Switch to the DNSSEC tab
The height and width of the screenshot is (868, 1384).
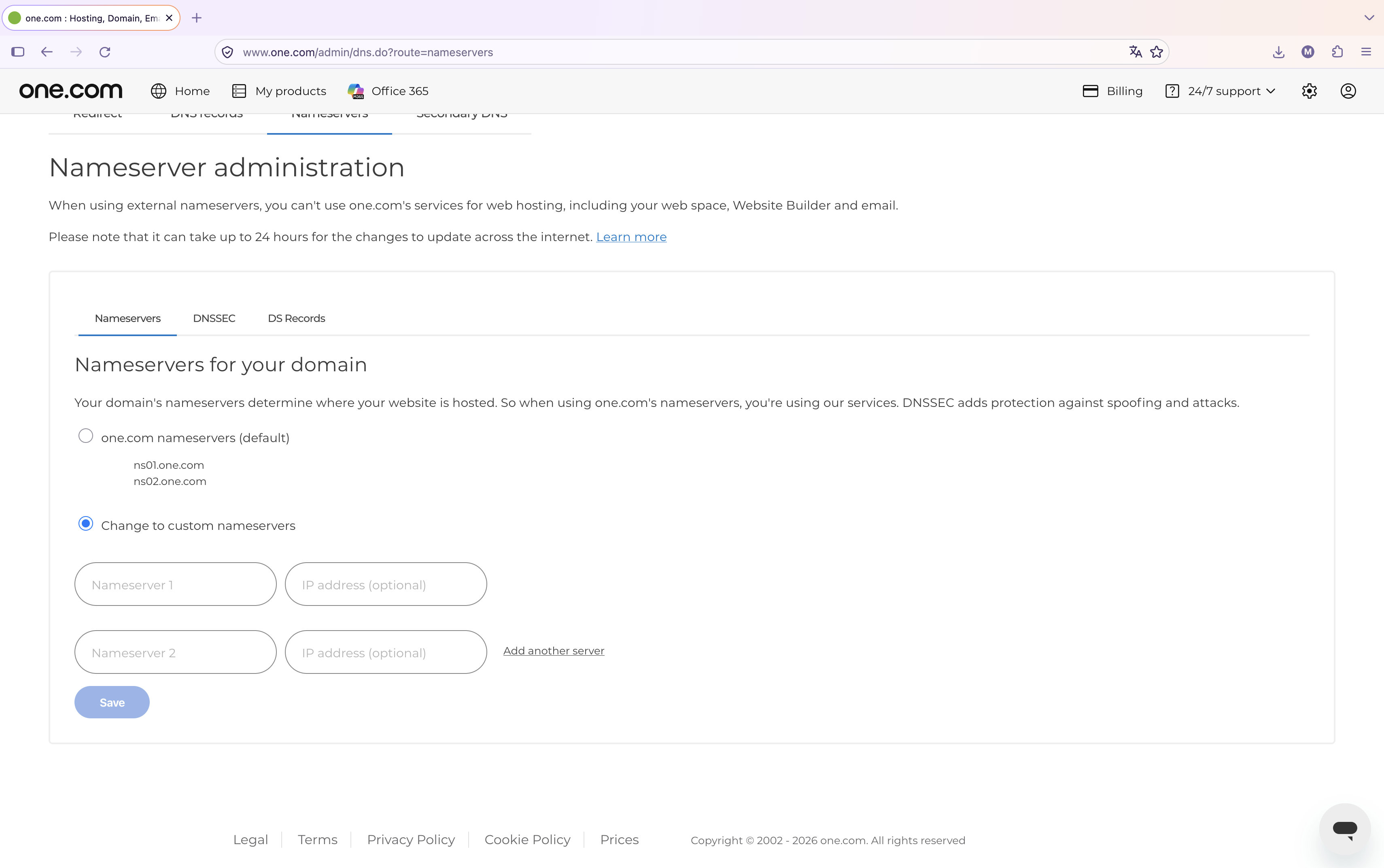214,318
